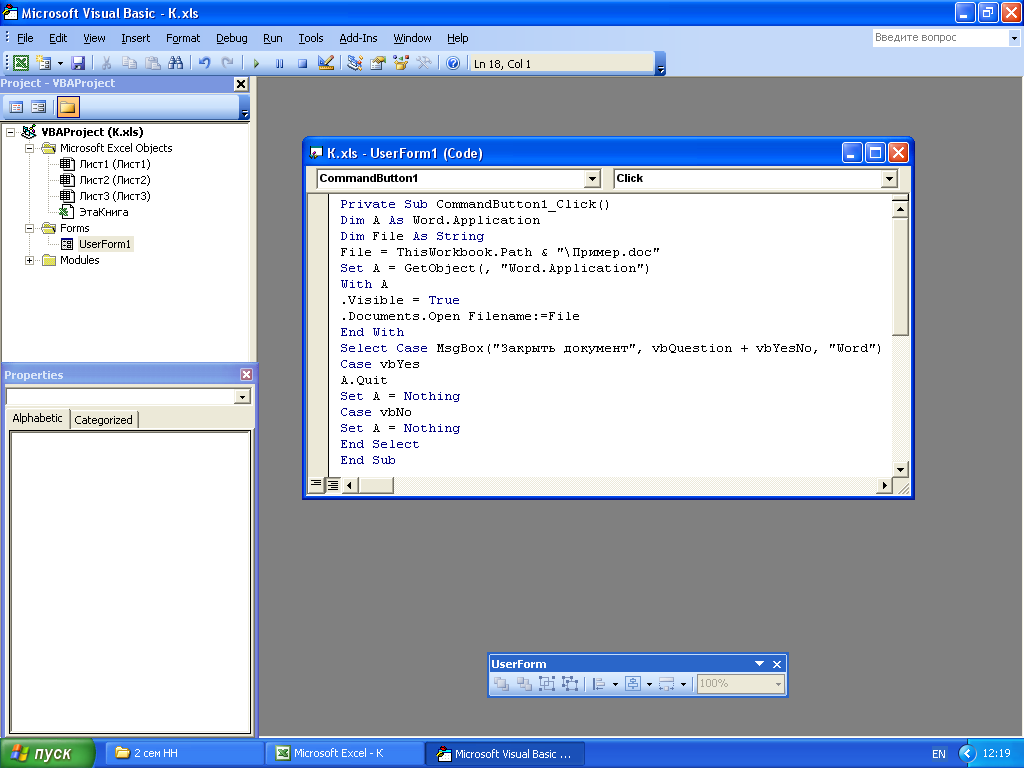
Task: Click Bring To Front icon in UserForm toolbar
Action: point(501,684)
